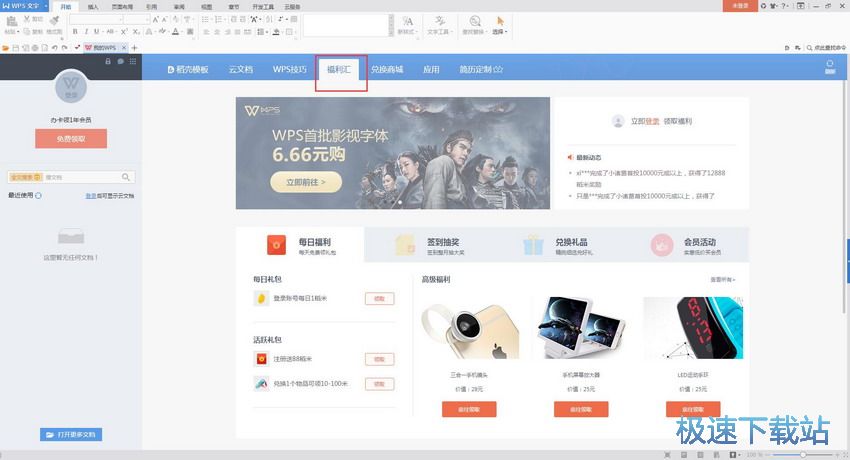Click the font color A icon
This screenshot has height=460, width=850.
coord(175,32)
